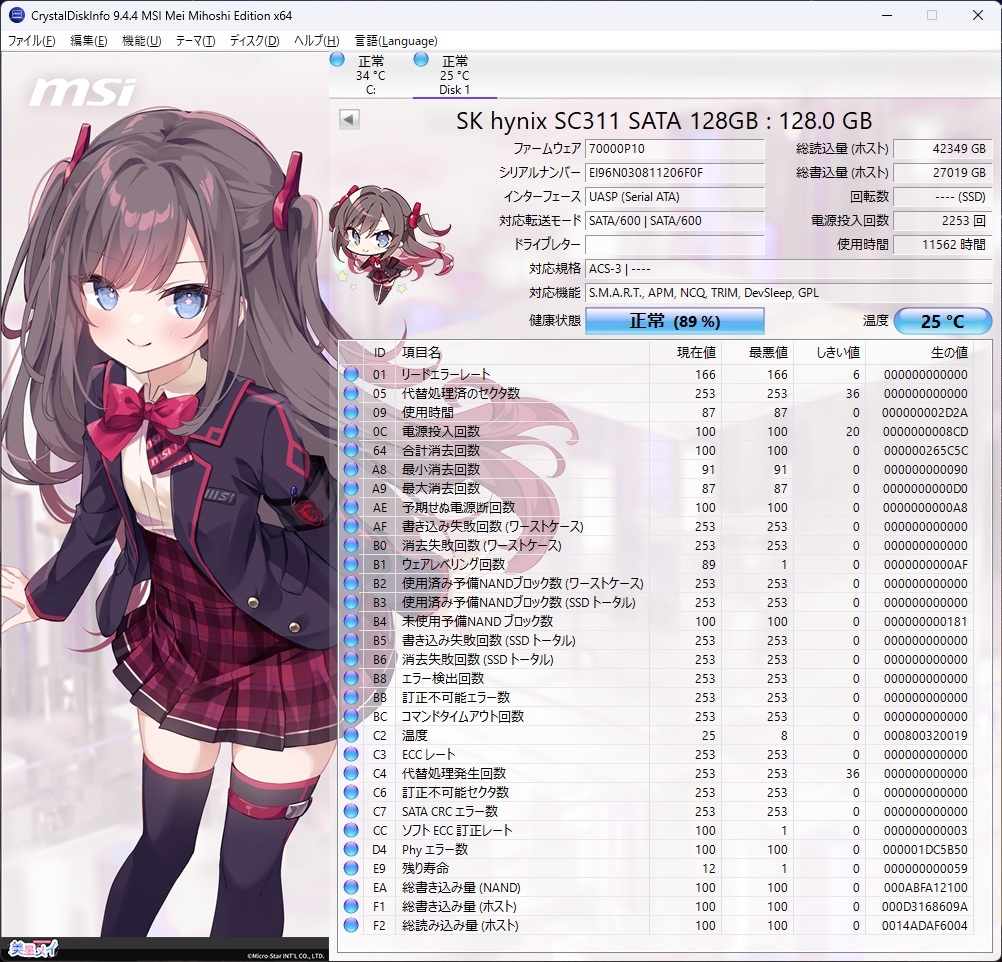Click the raw value 000001DC5B50

[925, 850]
